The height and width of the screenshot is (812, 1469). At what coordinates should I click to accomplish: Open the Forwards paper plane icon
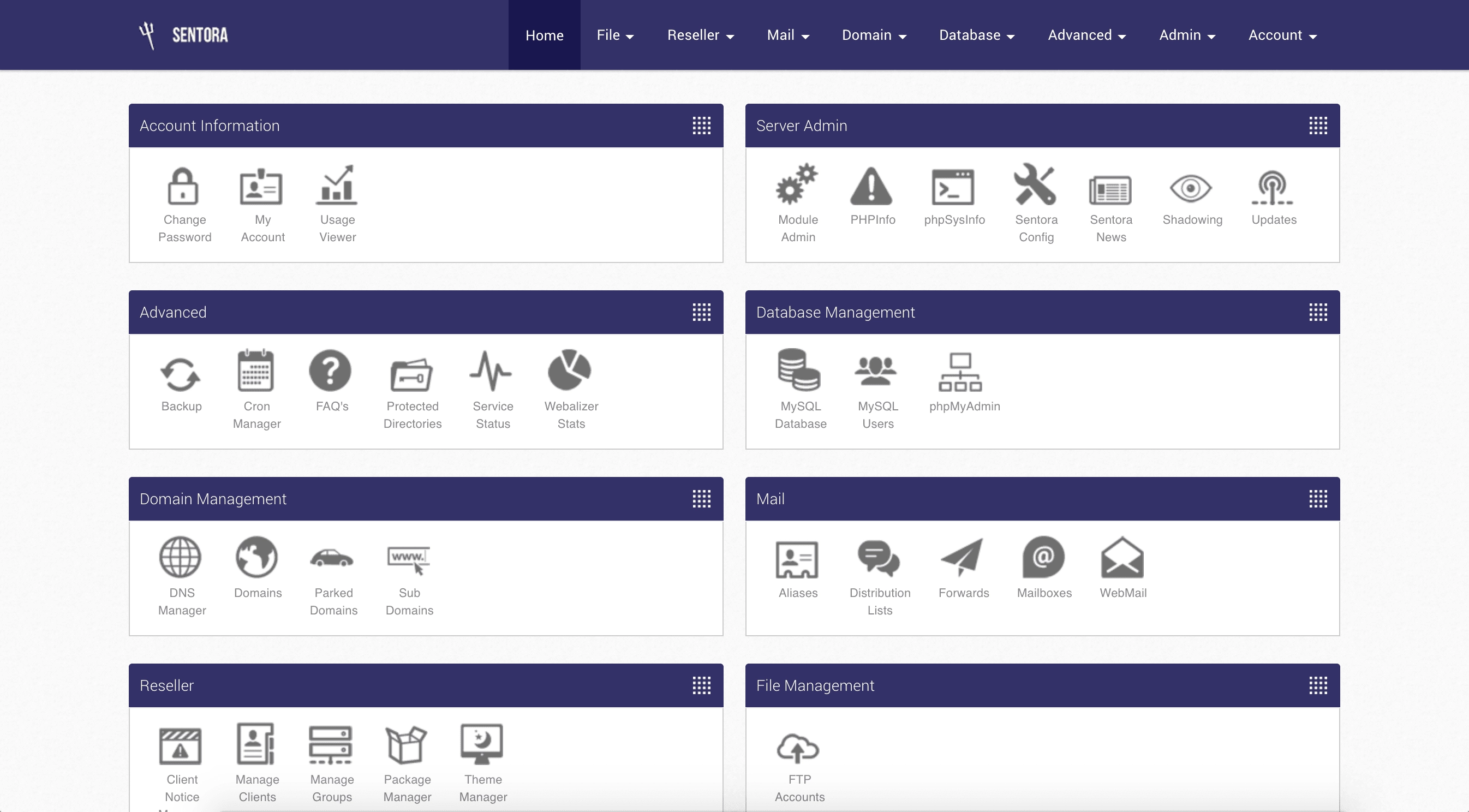click(962, 557)
